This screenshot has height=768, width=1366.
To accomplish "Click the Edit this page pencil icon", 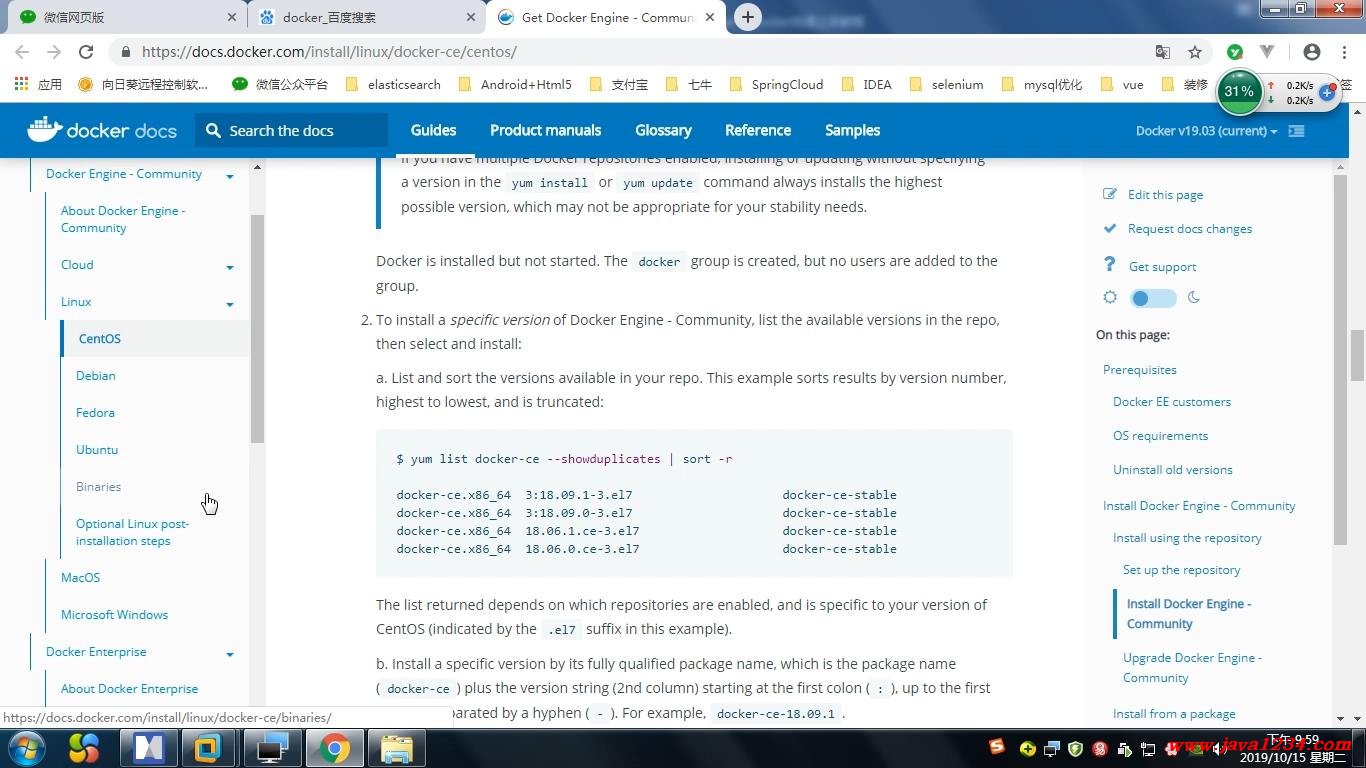I will (1110, 194).
